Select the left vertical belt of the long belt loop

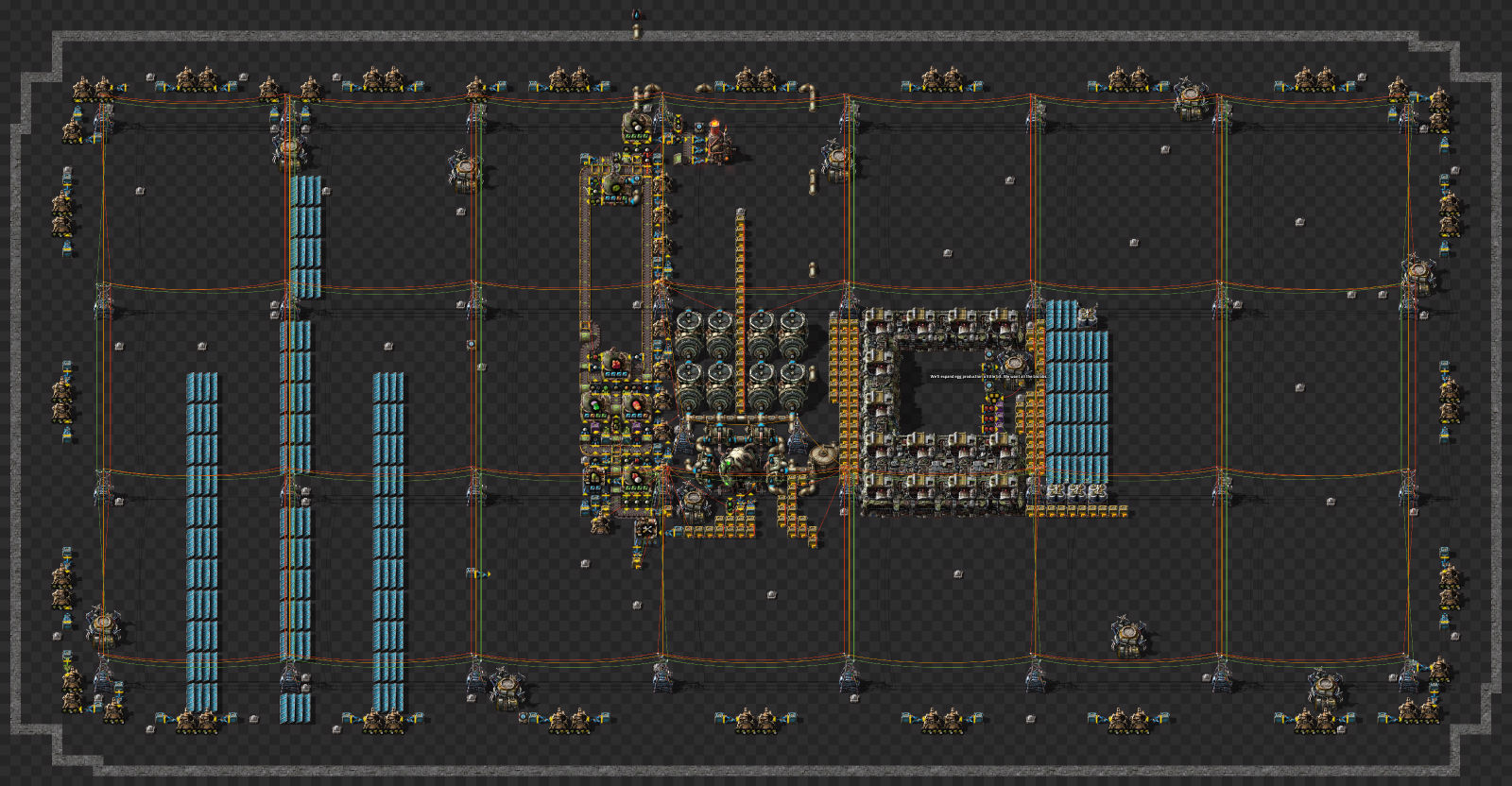point(584,248)
